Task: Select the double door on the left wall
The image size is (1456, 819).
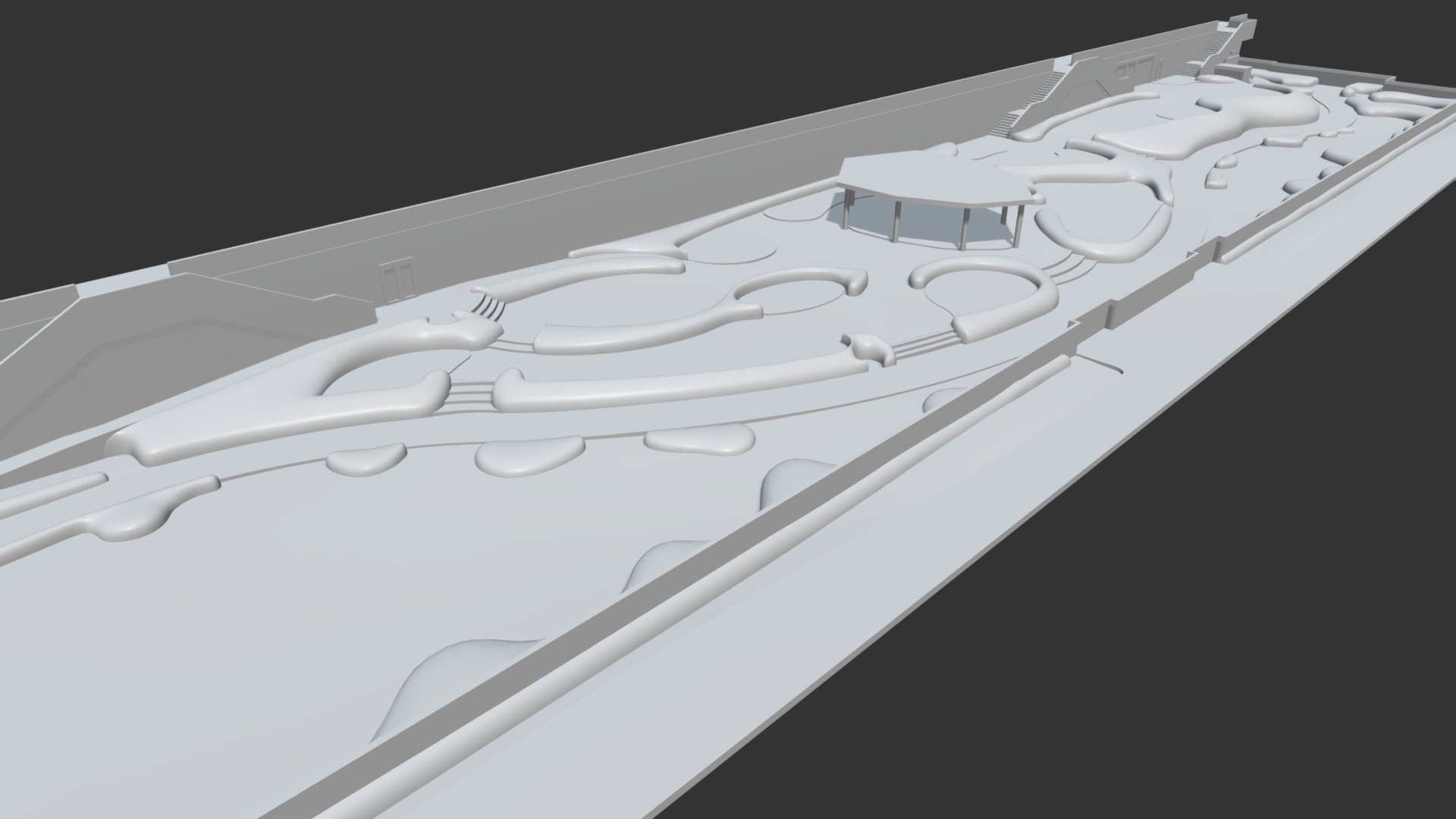Action: pyautogui.click(x=397, y=281)
